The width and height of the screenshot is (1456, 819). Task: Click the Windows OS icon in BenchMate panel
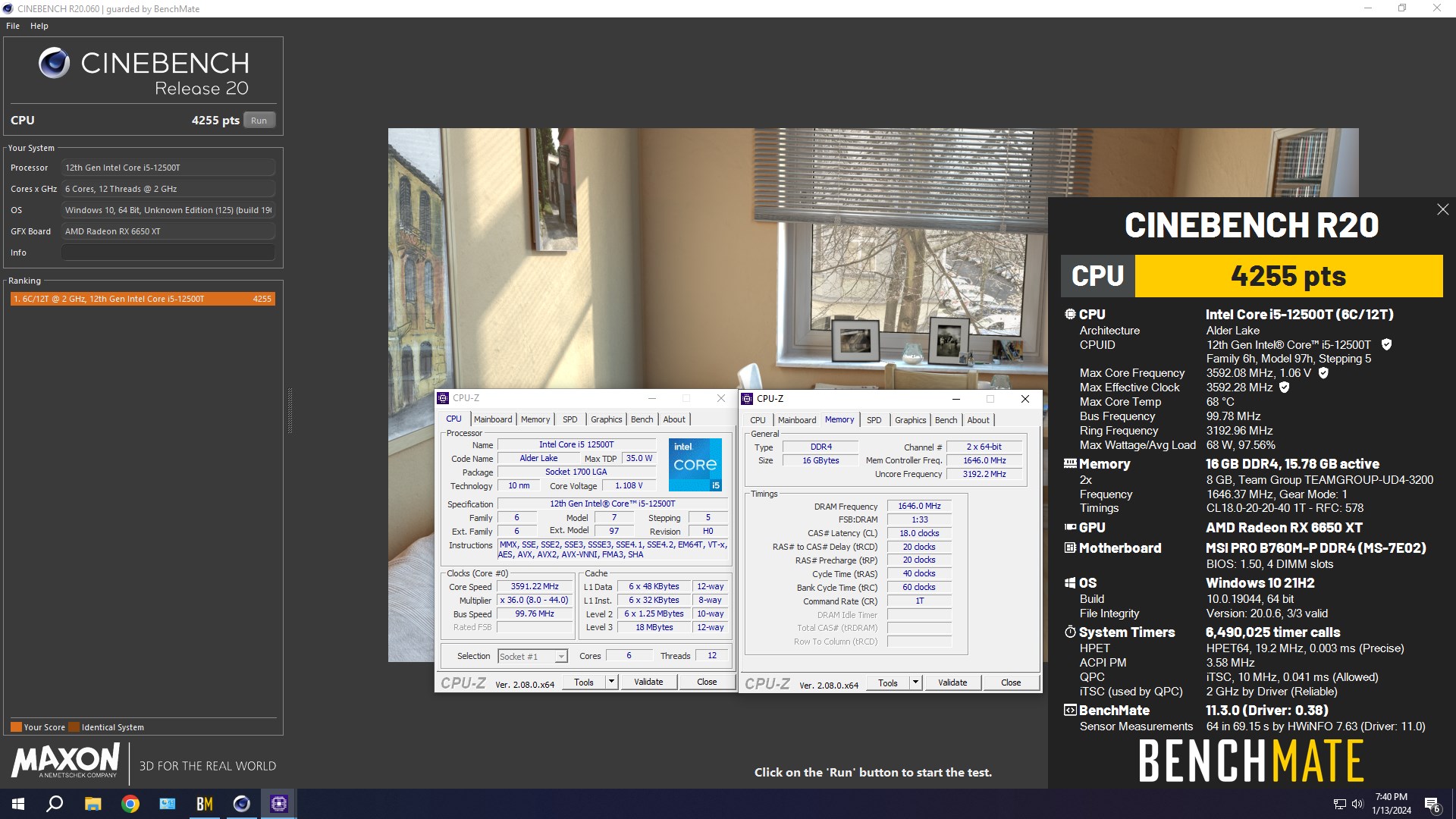(x=1070, y=582)
